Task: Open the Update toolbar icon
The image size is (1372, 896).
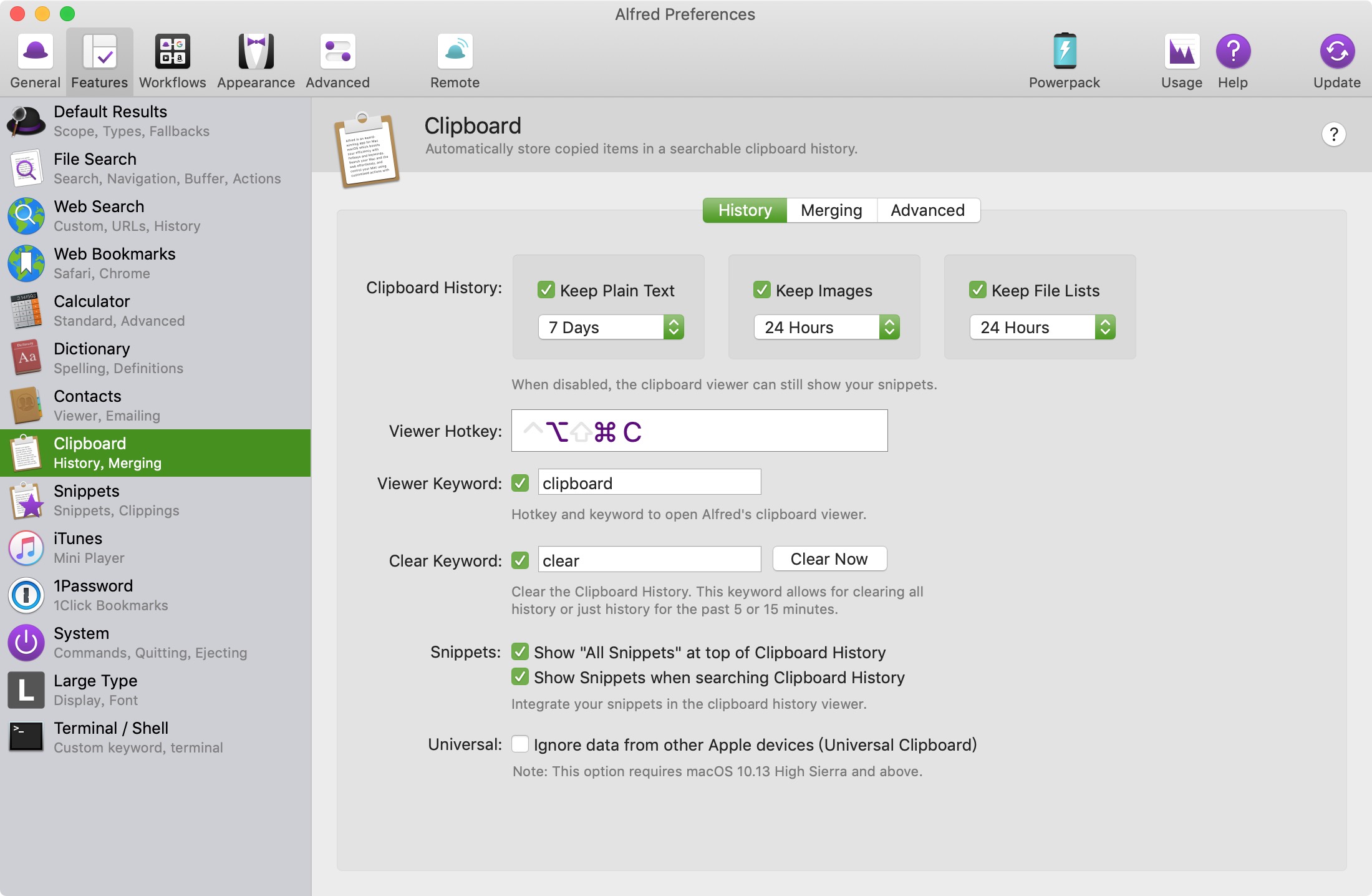Action: [1337, 62]
